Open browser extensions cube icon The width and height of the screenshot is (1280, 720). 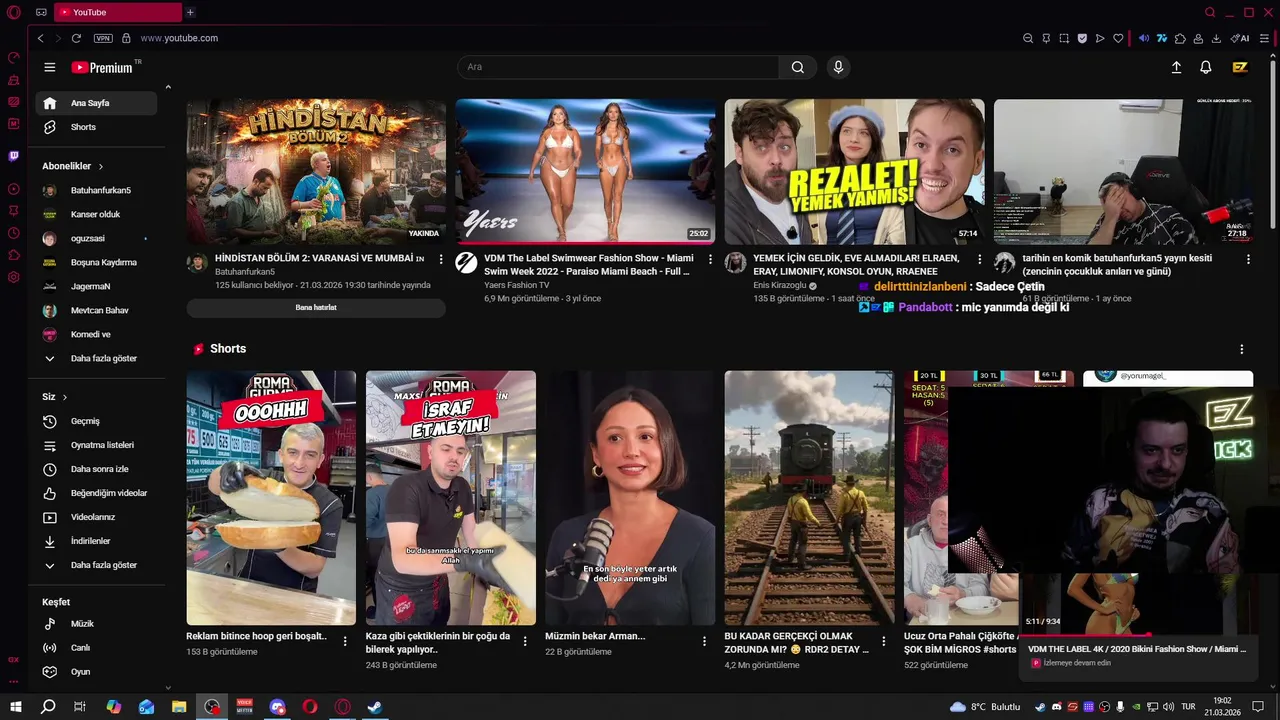coord(1180,38)
